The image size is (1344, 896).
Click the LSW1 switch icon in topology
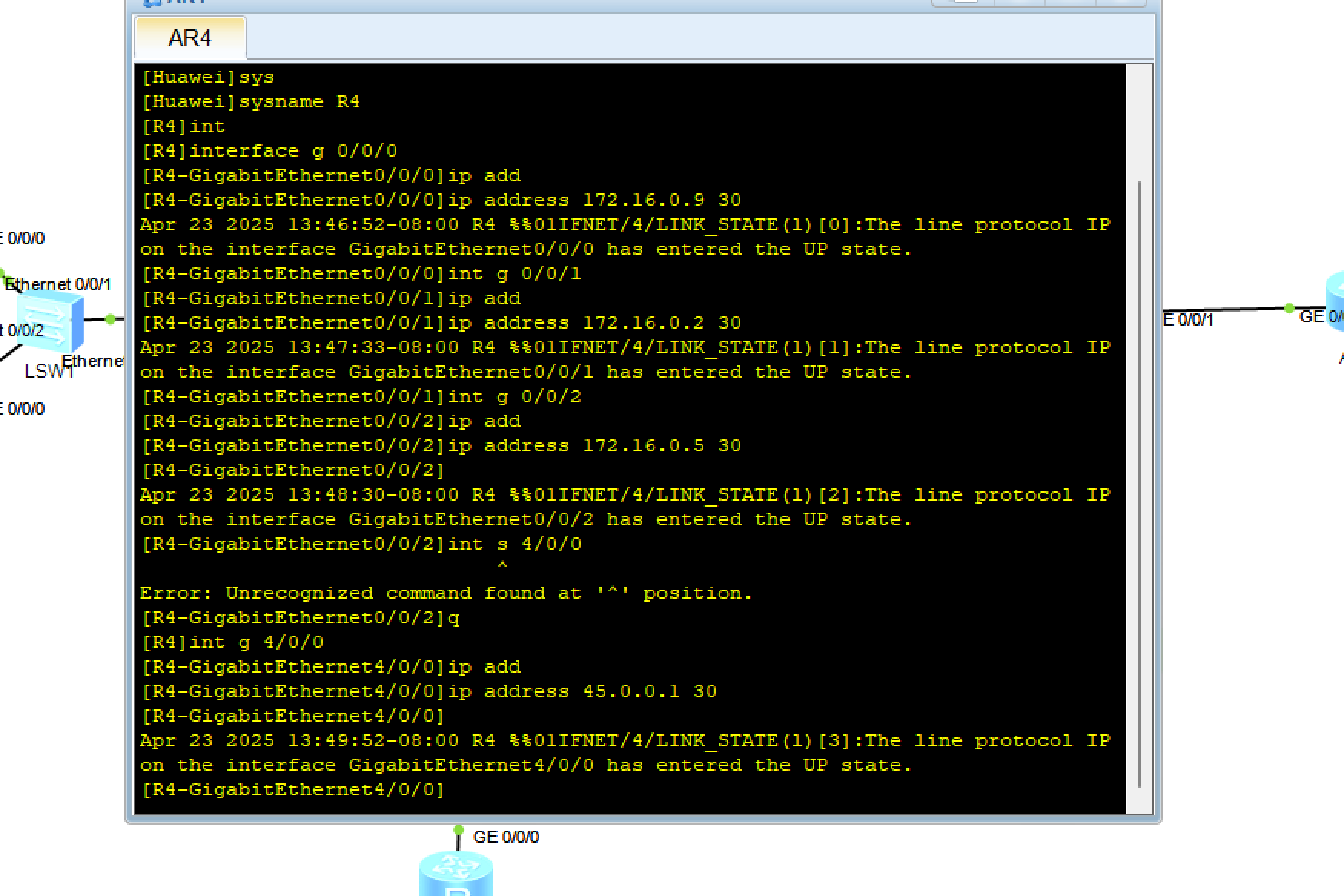(51, 322)
